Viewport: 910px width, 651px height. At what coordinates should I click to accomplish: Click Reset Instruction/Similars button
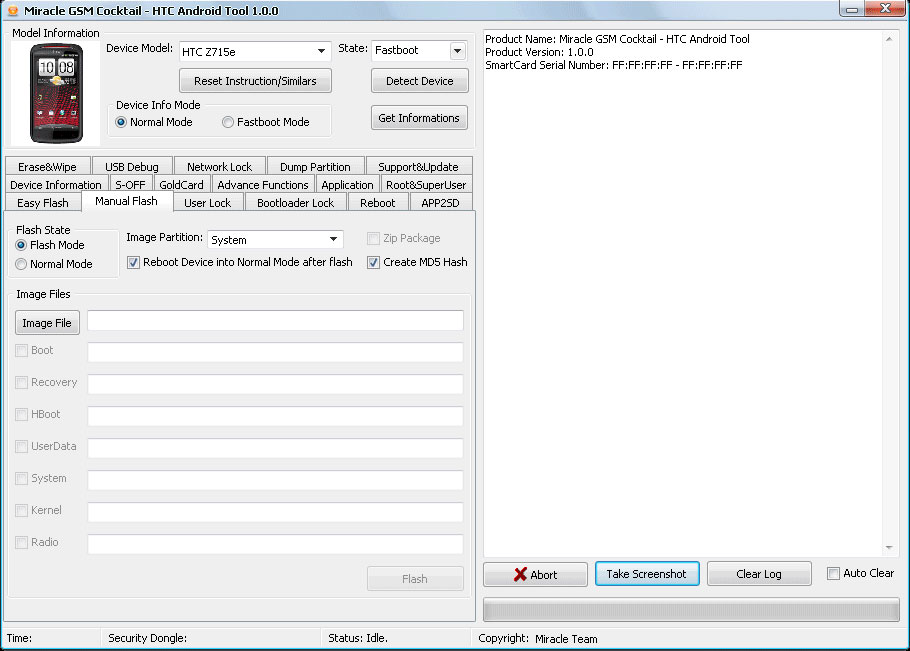[x=255, y=81]
